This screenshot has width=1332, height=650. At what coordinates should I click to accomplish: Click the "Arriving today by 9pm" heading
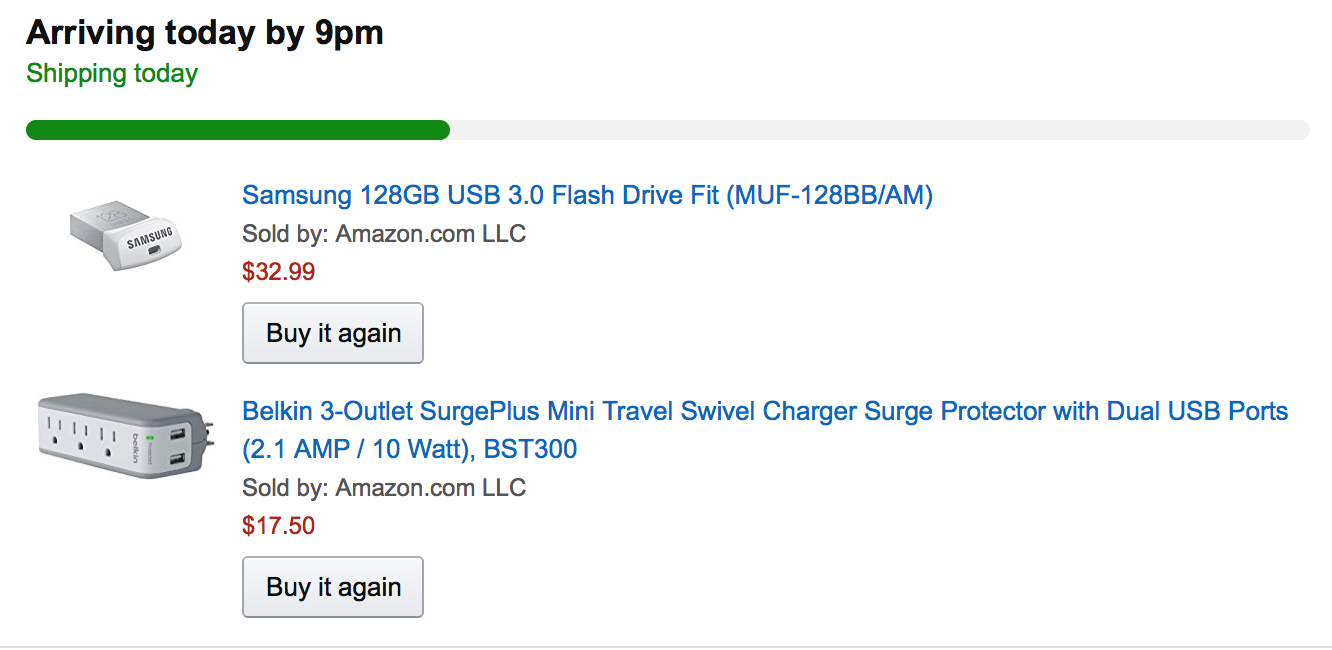204,33
